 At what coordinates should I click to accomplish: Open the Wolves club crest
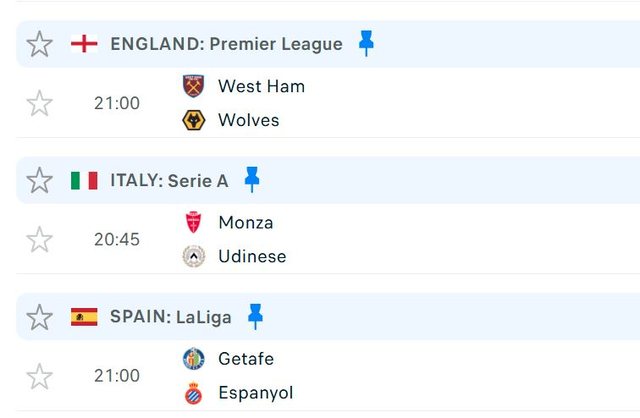pyautogui.click(x=193, y=120)
